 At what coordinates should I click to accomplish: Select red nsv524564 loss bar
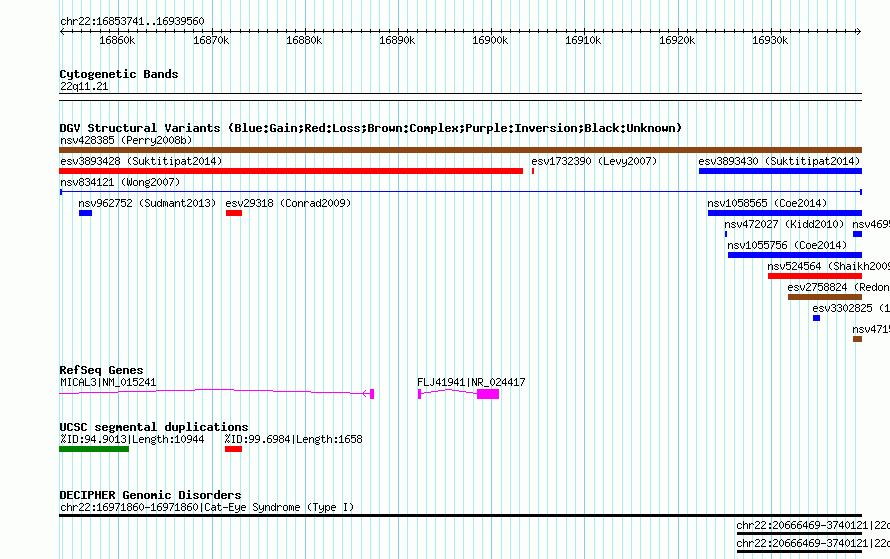(815, 276)
